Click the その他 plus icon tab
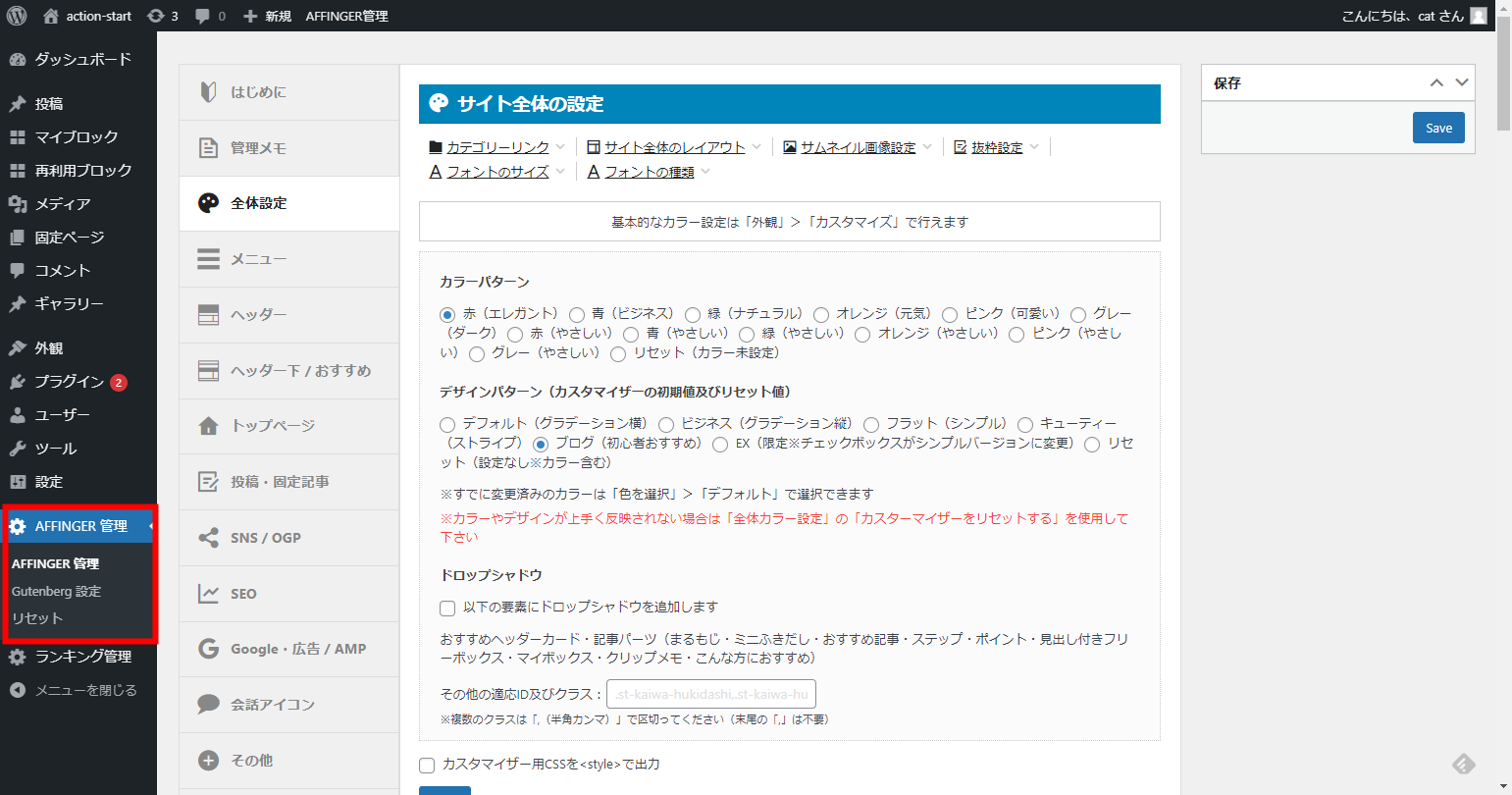This screenshot has width=1512, height=795. click(x=208, y=761)
